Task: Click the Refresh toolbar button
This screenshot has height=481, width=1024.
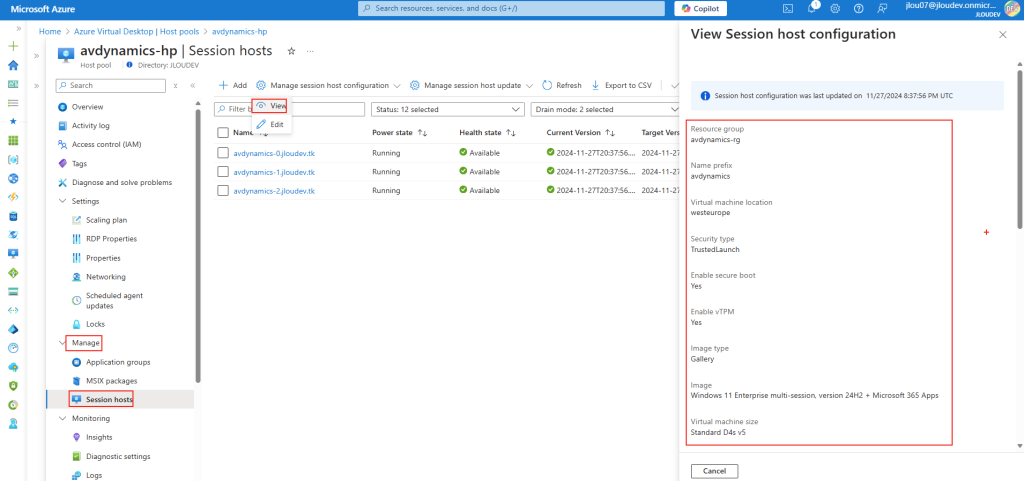Action: (562, 85)
